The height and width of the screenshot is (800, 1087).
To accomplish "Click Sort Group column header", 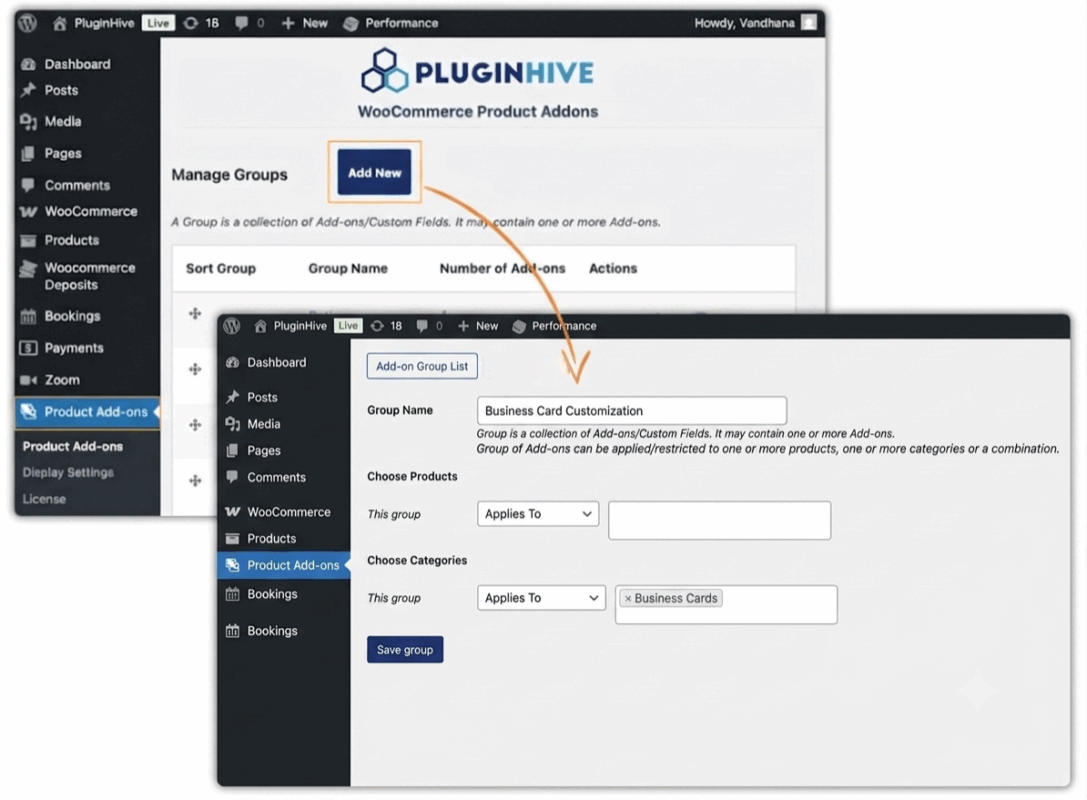I will point(220,268).
